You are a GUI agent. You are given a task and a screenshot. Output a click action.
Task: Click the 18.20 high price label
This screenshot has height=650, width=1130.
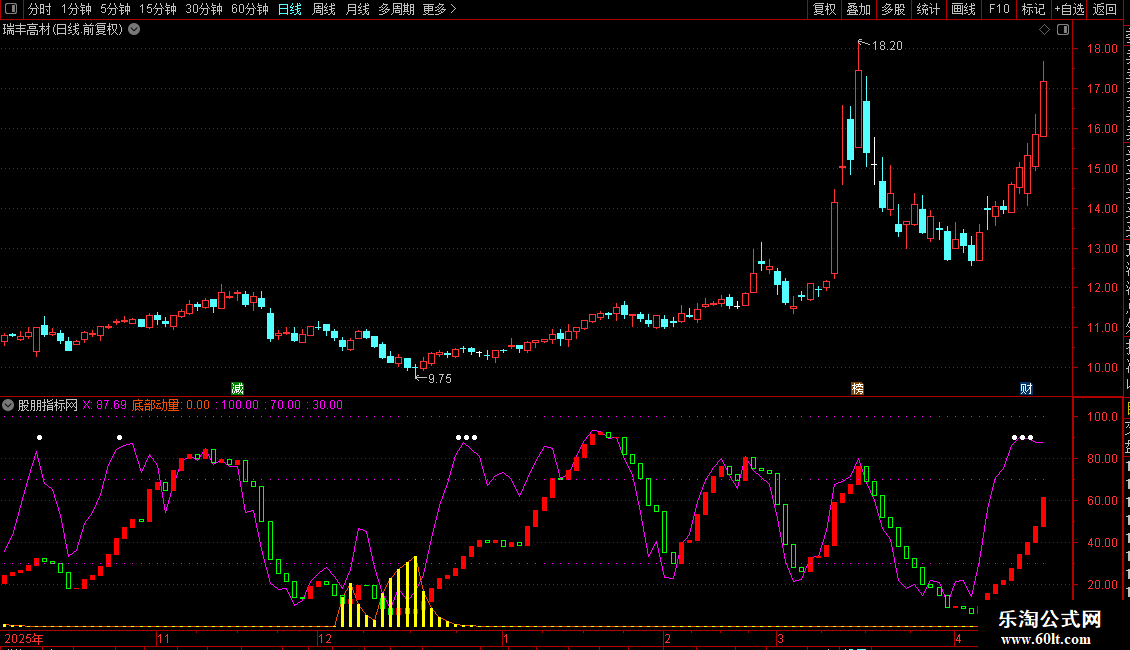point(887,46)
